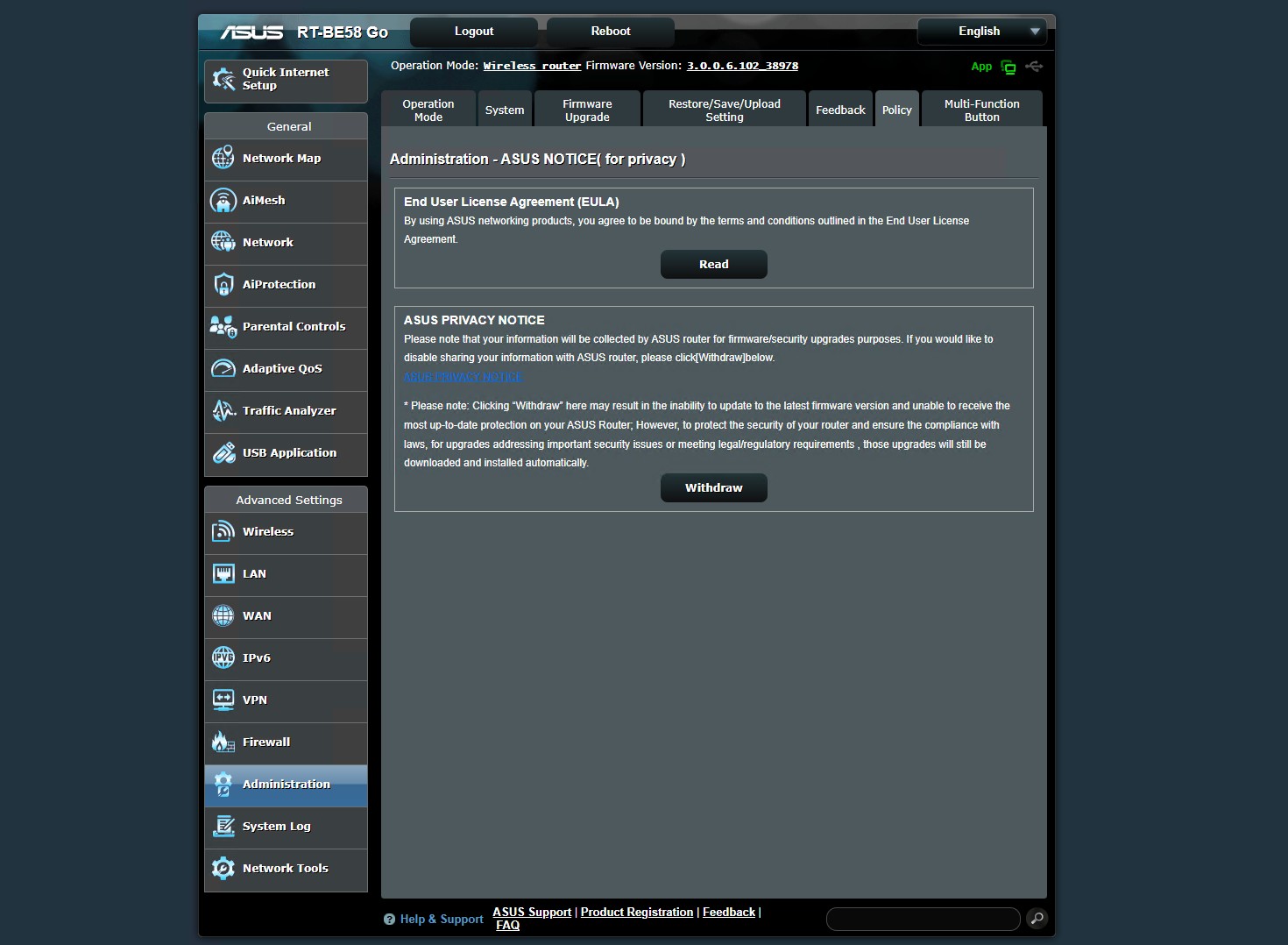The width and height of the screenshot is (1288, 945).
Task: Open Quick Internet Setup wizard icon
Action: 223,80
